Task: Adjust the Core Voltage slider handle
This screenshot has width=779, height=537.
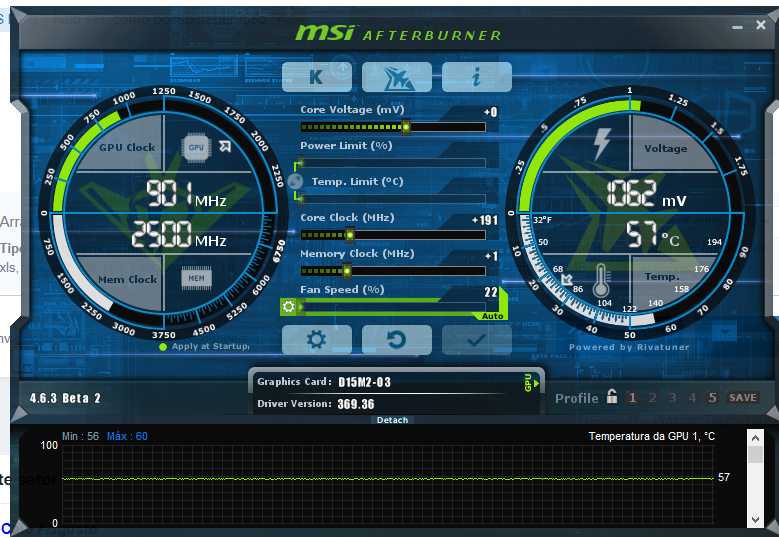Action: (406, 127)
